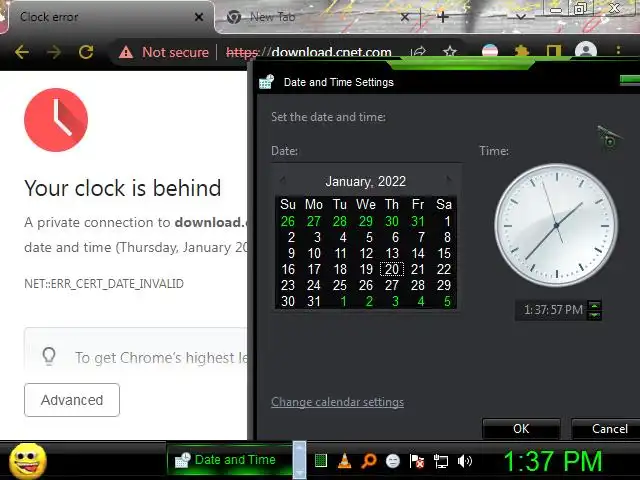The image size is (640, 480).
Task: Click the red clock error icon
Action: (56, 120)
